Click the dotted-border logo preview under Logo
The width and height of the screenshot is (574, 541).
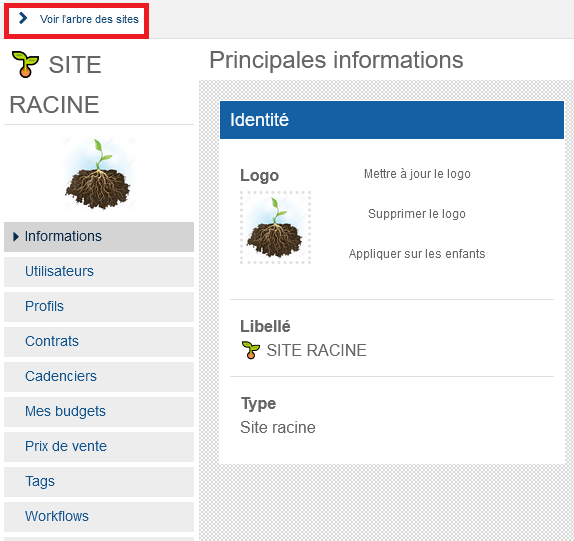[x=276, y=227]
